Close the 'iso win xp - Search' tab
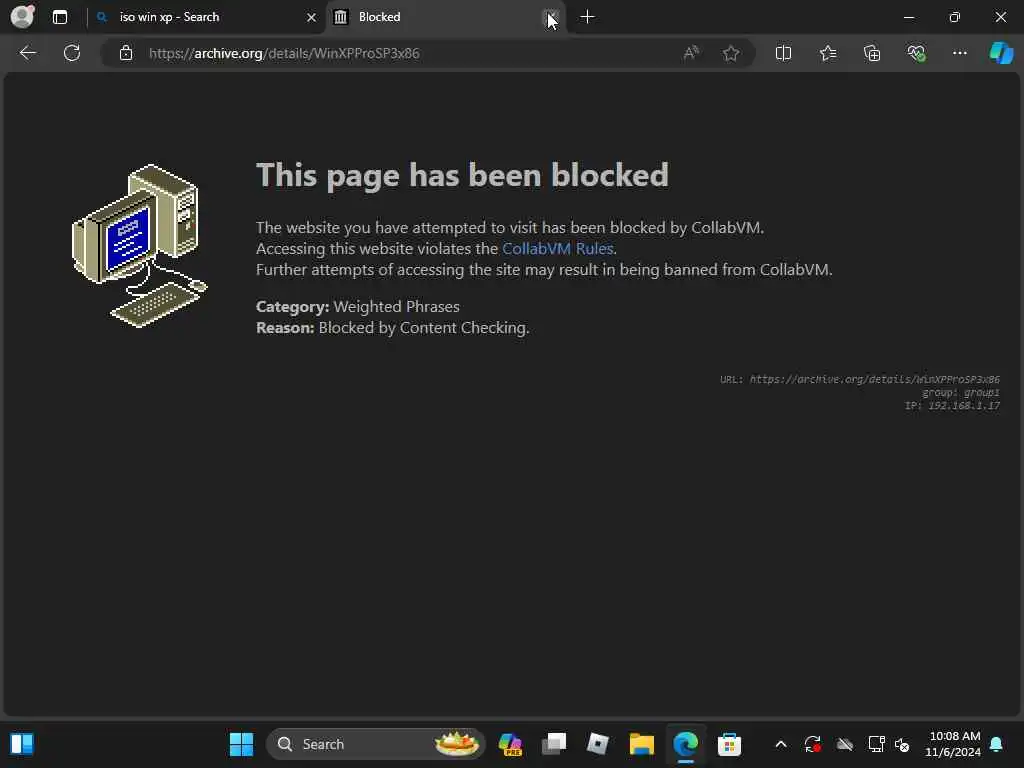Screen dimensions: 1024x768 point(312,17)
